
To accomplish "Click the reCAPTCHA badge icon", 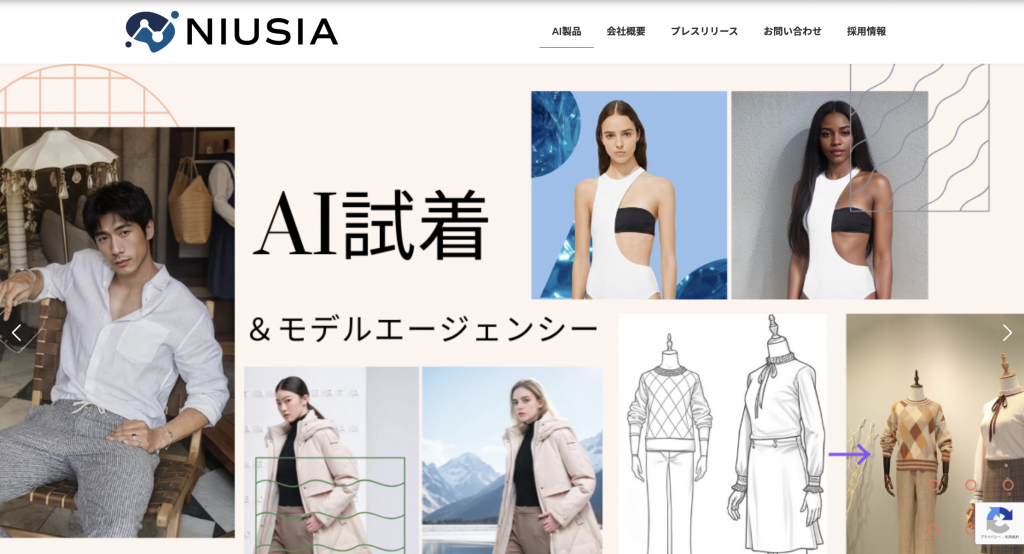I will click(999, 521).
